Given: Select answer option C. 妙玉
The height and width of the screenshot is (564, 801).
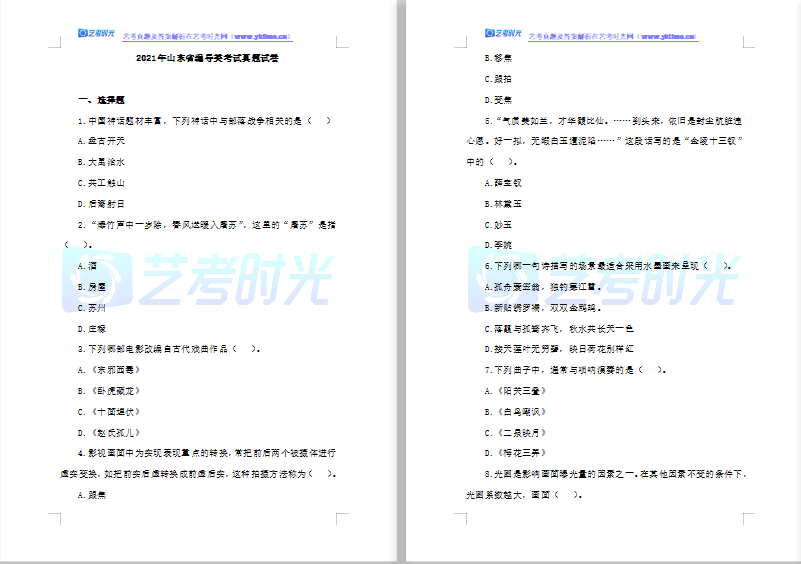Looking at the screenshot, I should coord(499,224).
